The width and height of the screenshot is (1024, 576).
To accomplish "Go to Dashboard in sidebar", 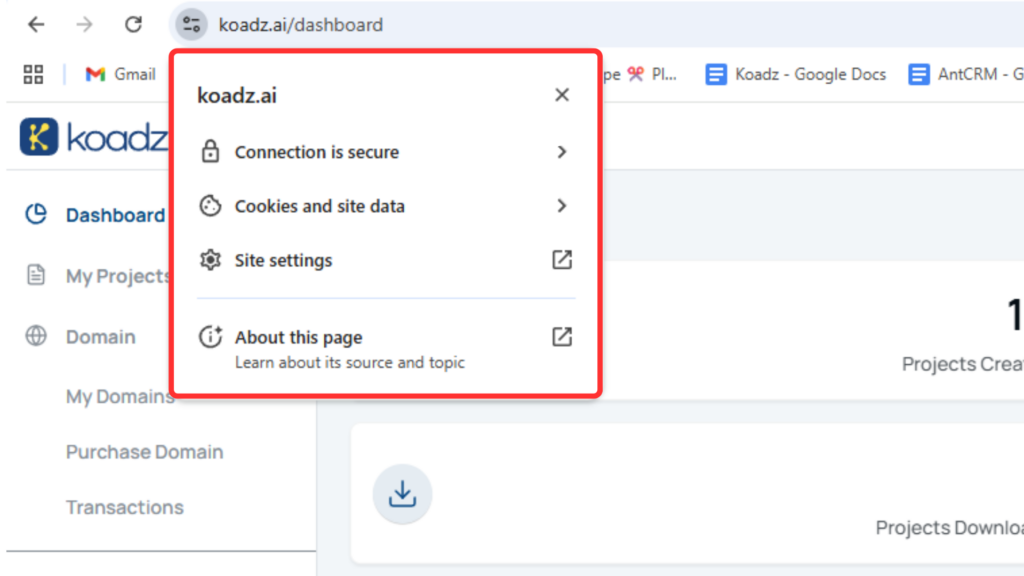I will pyautogui.click(x=113, y=215).
